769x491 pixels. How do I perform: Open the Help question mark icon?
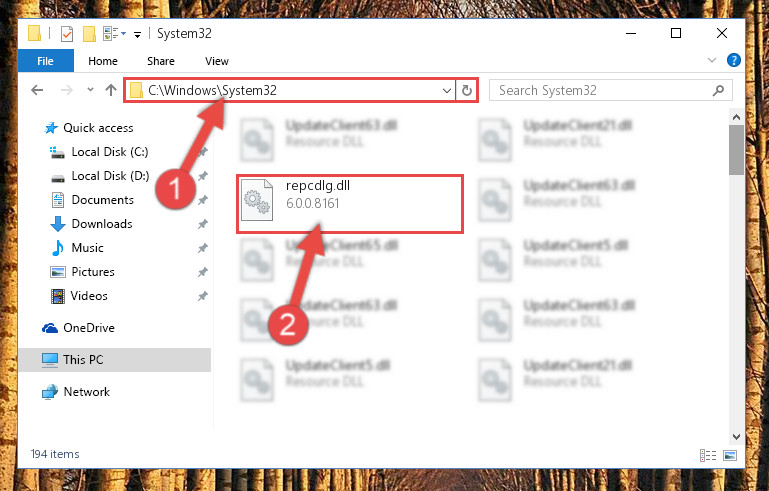tap(734, 60)
